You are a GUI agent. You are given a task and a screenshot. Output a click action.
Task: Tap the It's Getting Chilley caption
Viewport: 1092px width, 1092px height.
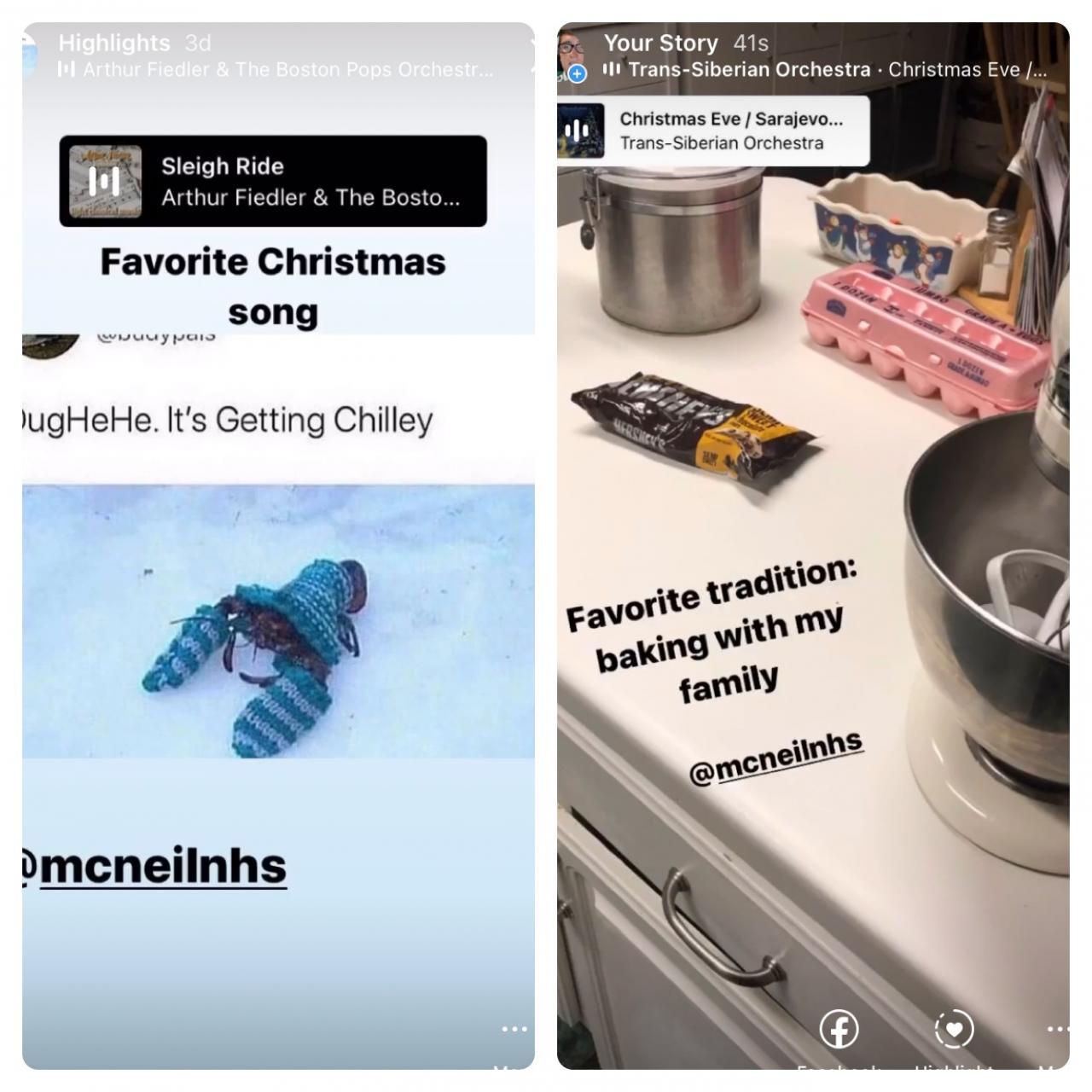coord(228,421)
